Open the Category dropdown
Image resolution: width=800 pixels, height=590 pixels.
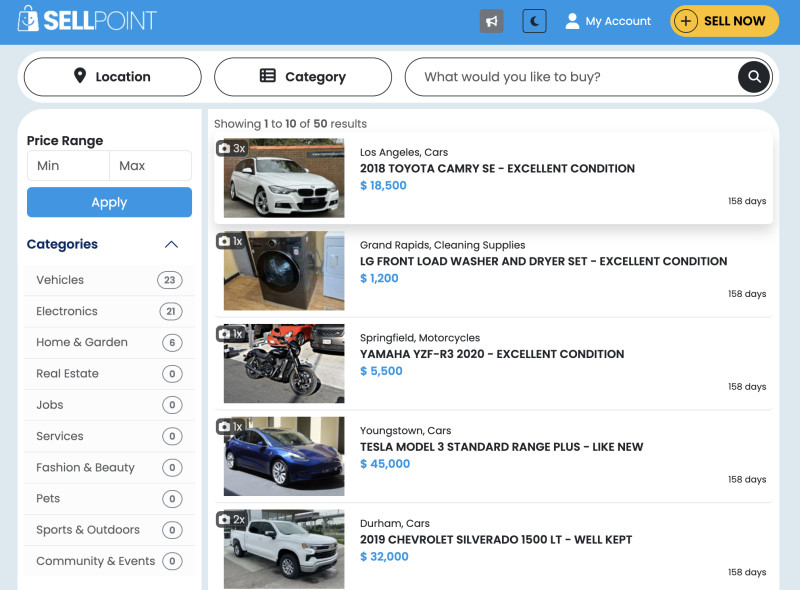point(303,76)
